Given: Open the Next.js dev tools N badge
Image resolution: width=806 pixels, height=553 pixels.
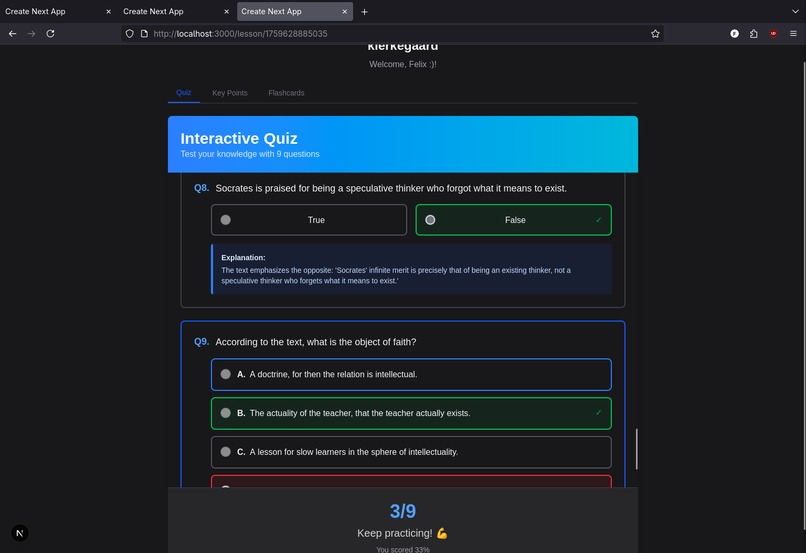Looking at the screenshot, I should pyautogui.click(x=20, y=533).
